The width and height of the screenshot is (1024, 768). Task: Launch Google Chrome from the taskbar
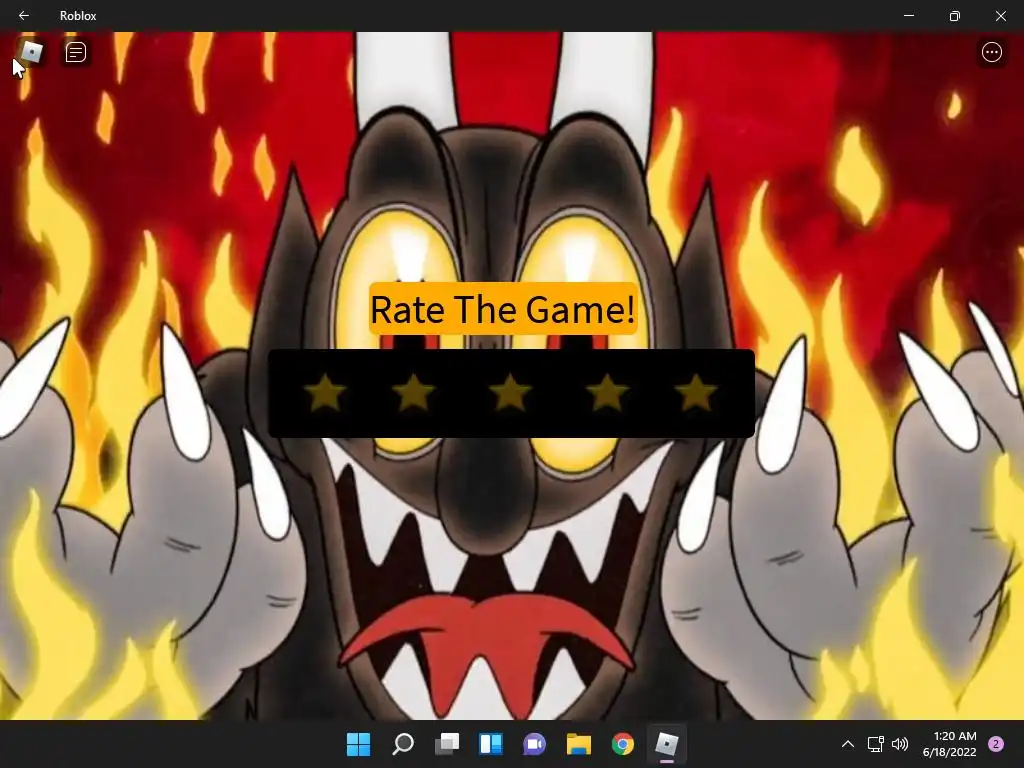(623, 744)
